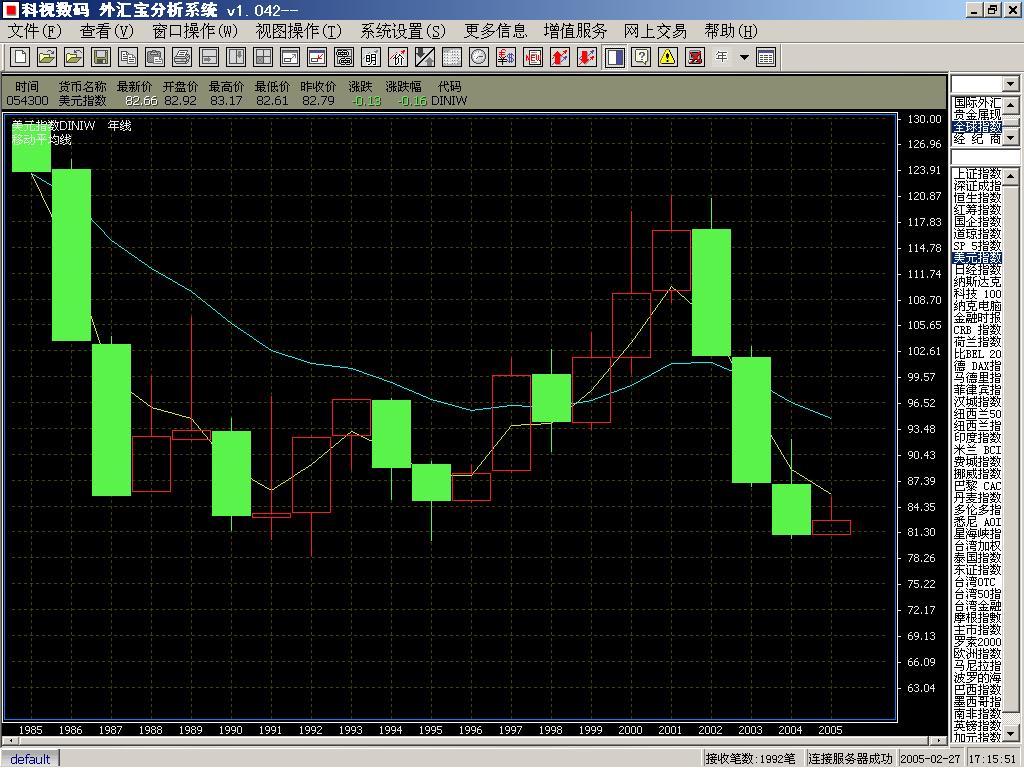This screenshot has height=768, width=1024.
Task: Open the 文件(F) menu
Action: (34, 31)
